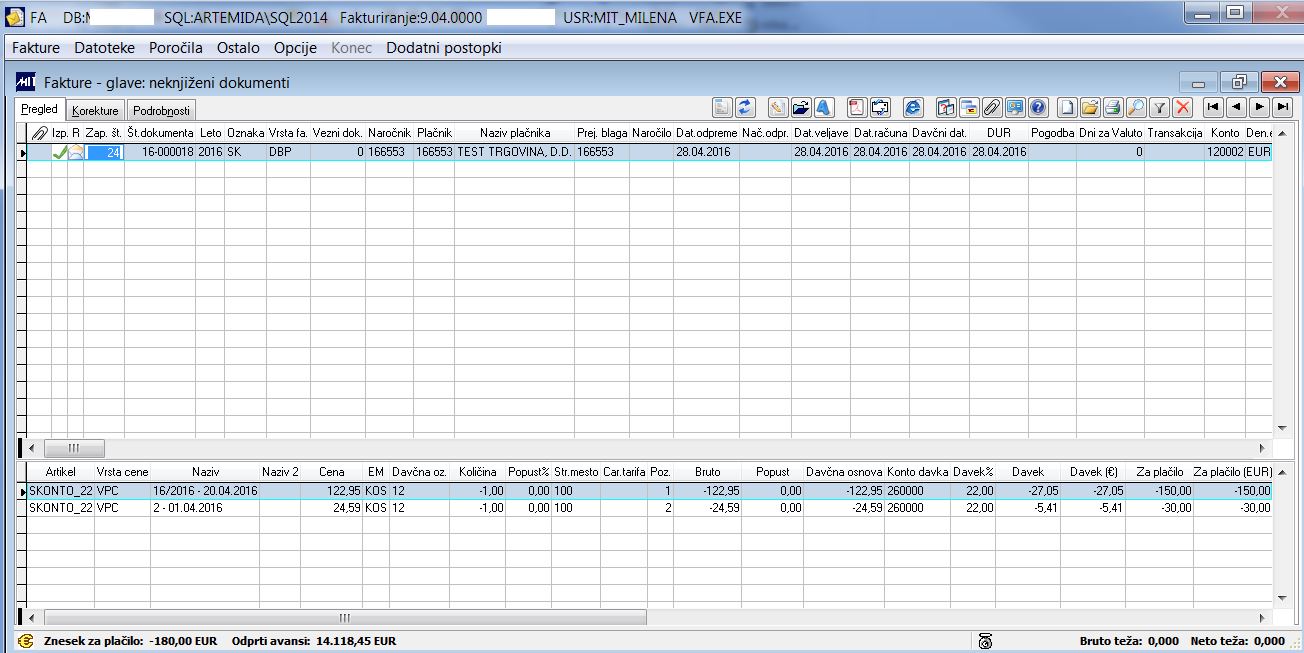Click the blue refresh arrows icon
The height and width of the screenshot is (653, 1304).
pyautogui.click(x=745, y=107)
